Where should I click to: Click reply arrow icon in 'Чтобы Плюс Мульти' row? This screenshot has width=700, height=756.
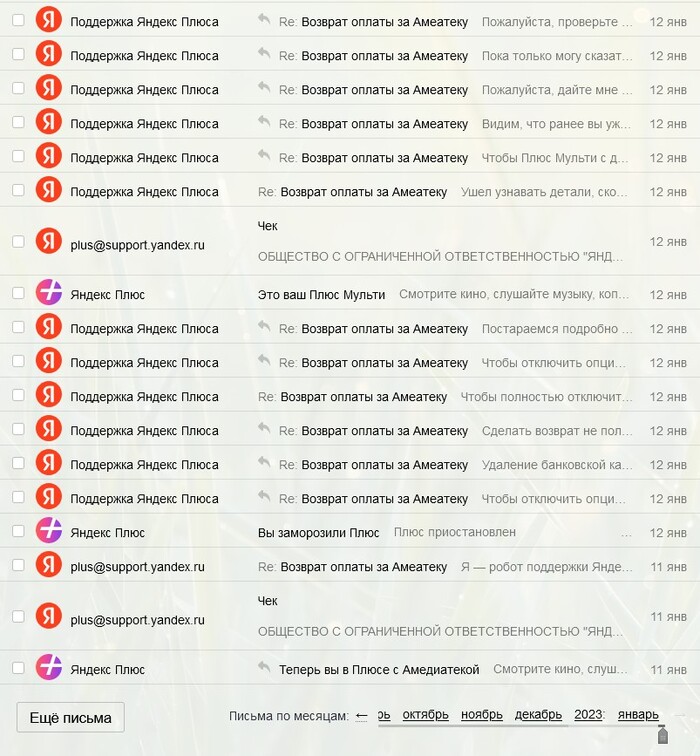pyautogui.click(x=264, y=155)
